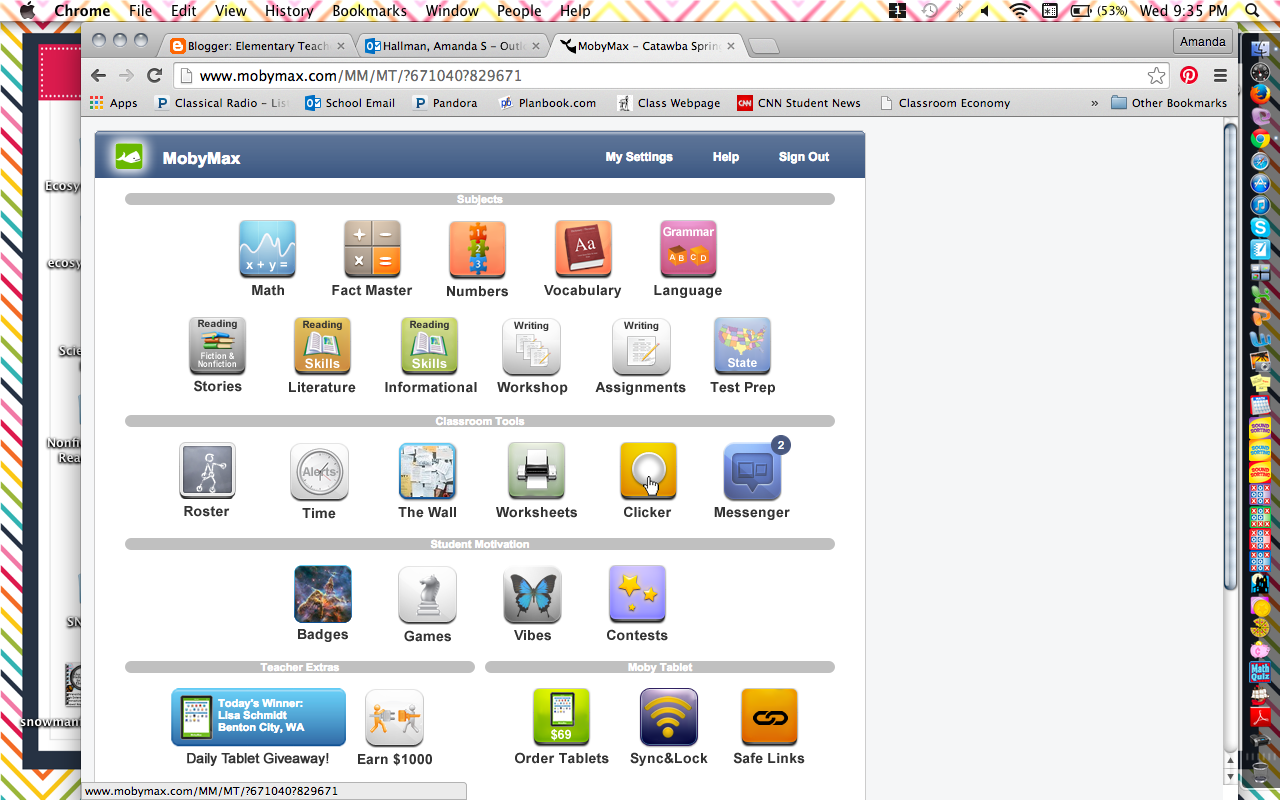The height and width of the screenshot is (800, 1280).
Task: Sign out of MobyMax
Action: point(803,157)
